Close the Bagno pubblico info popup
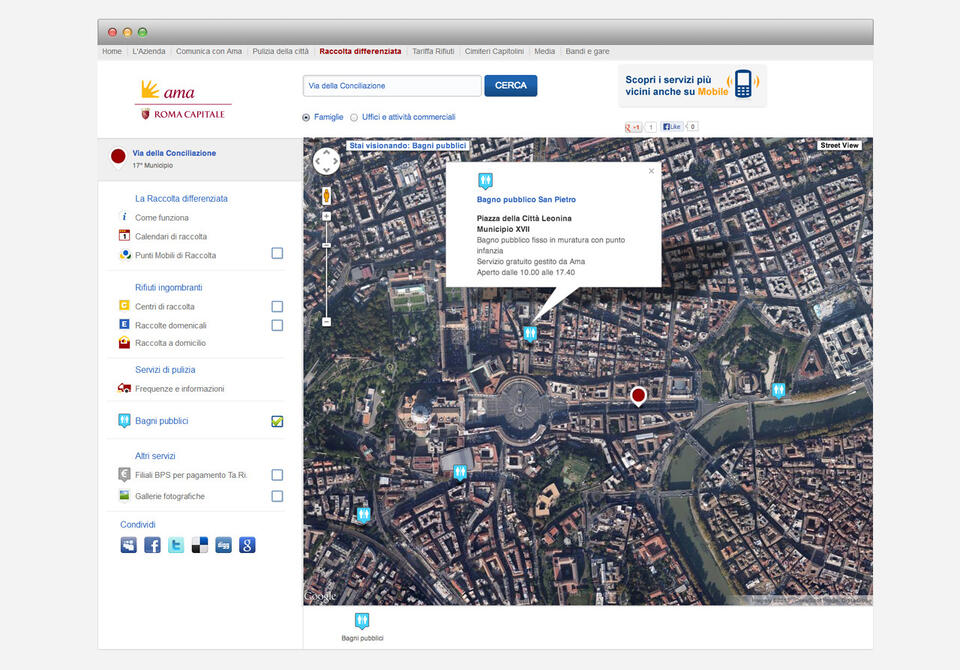The width and height of the screenshot is (960, 670). pyautogui.click(x=651, y=171)
